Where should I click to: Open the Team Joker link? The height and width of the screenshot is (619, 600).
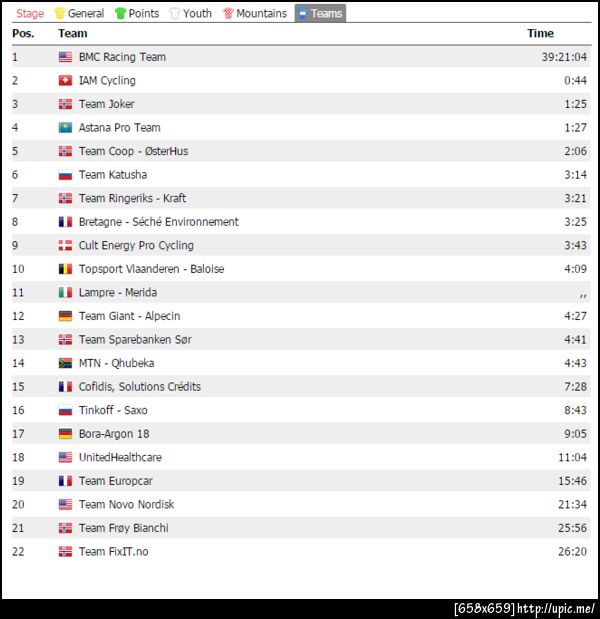click(x=107, y=104)
